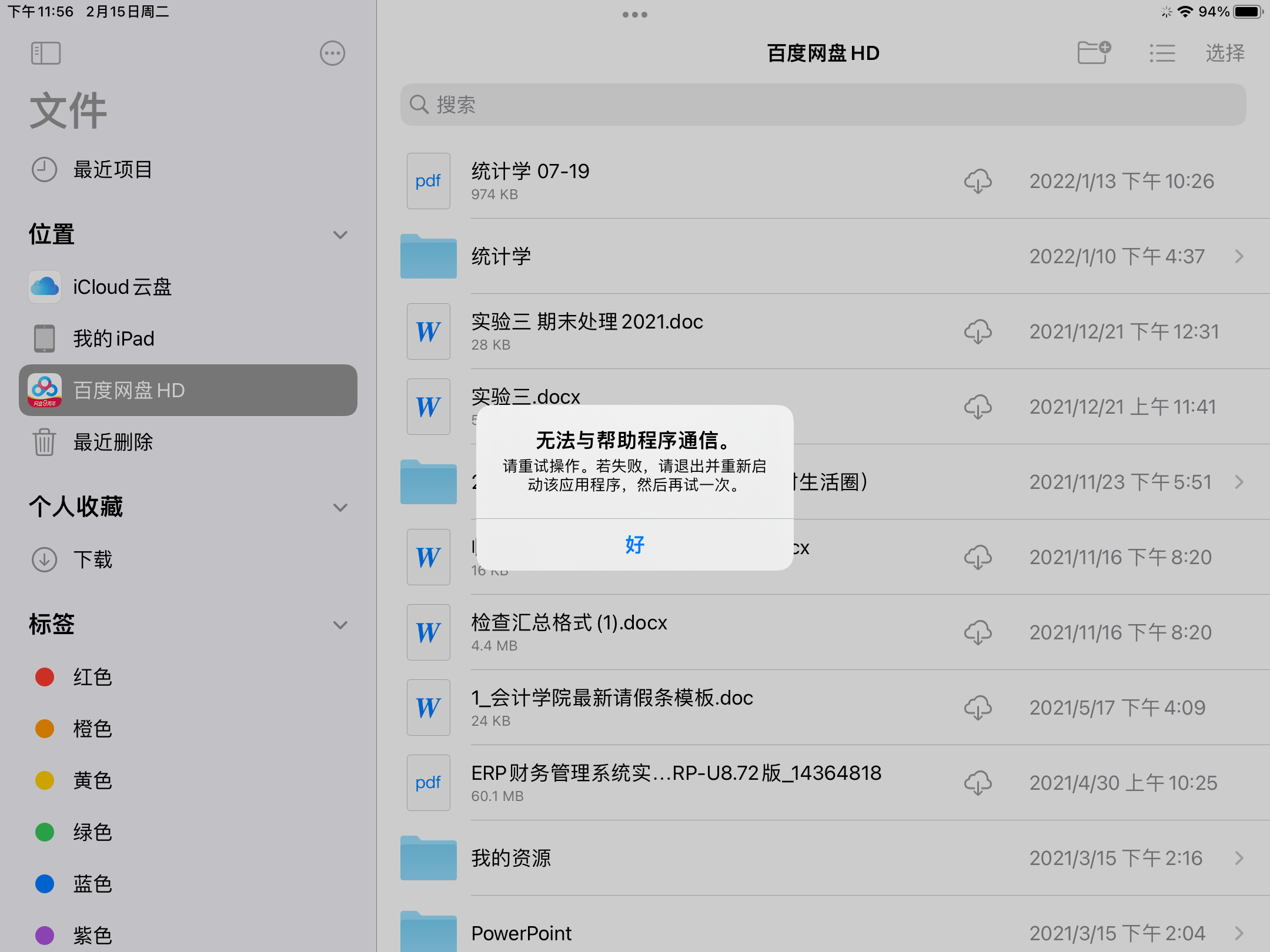This screenshot has width=1270, height=952.
Task: Tap cloud download for ERP财务管理系统 pdf
Action: coord(978,783)
